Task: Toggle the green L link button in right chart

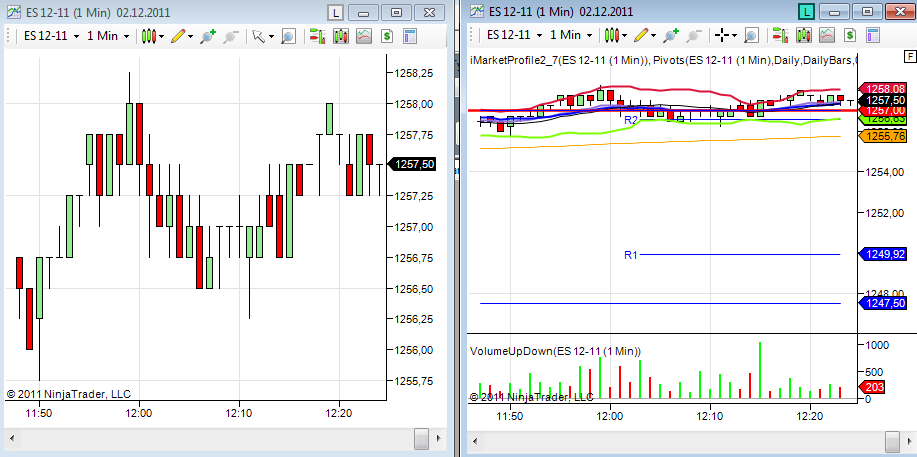Action: [x=808, y=11]
